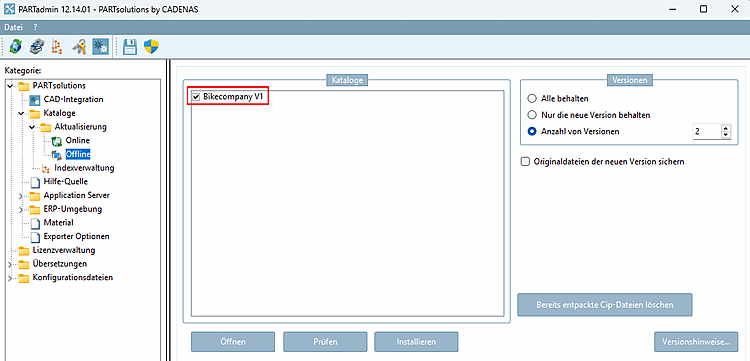This screenshot has height=361, width=750.
Task: Decrease the version count with down arrow
Action: tap(726, 134)
